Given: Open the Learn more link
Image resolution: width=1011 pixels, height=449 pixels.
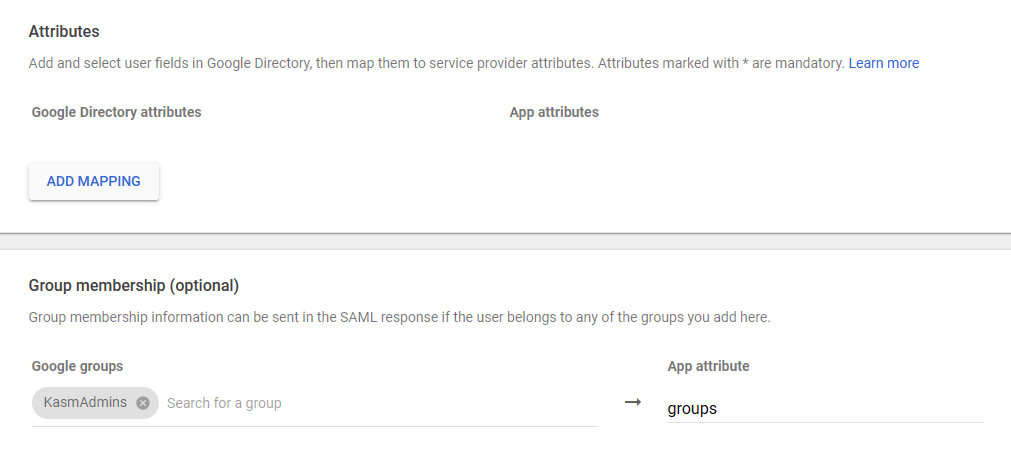Looking at the screenshot, I should click(x=883, y=63).
